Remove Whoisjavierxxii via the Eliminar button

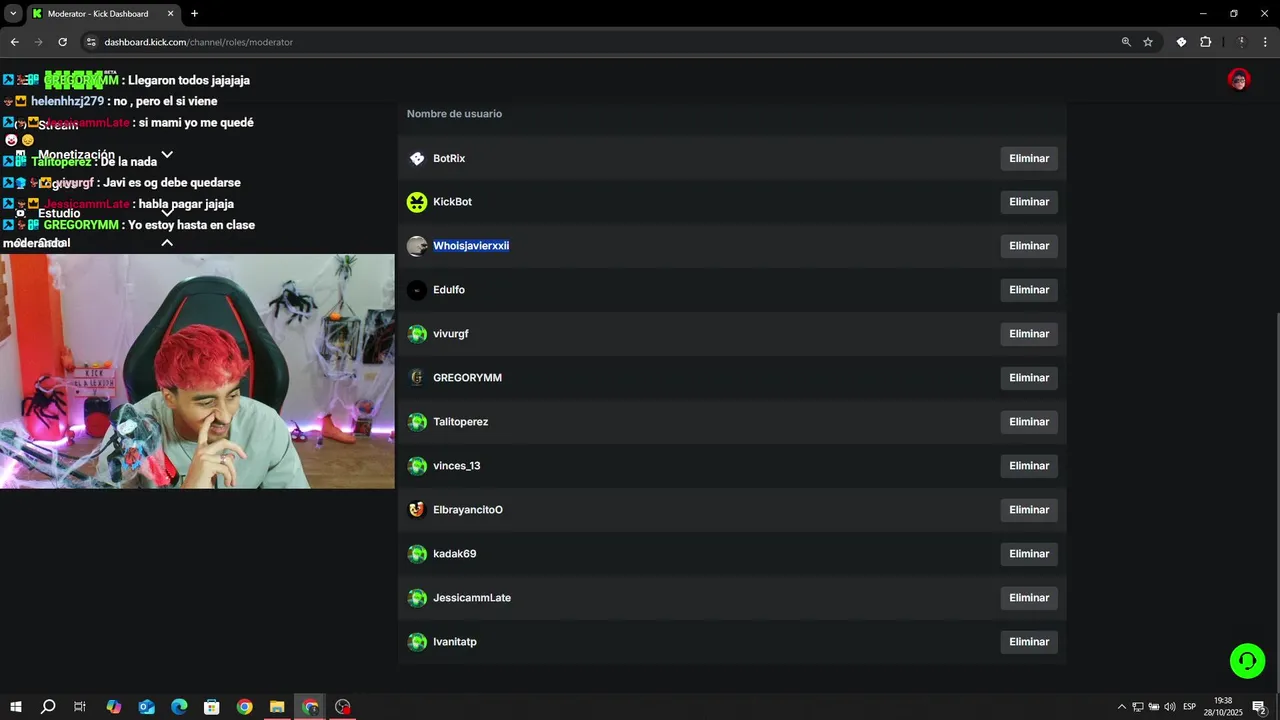pos(1029,246)
